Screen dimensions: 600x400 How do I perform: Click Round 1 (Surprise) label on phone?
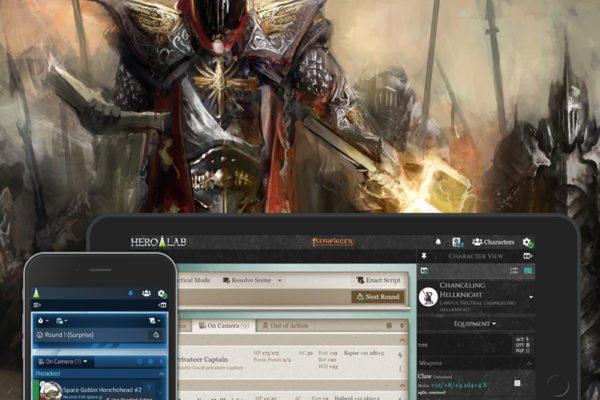click(x=69, y=335)
